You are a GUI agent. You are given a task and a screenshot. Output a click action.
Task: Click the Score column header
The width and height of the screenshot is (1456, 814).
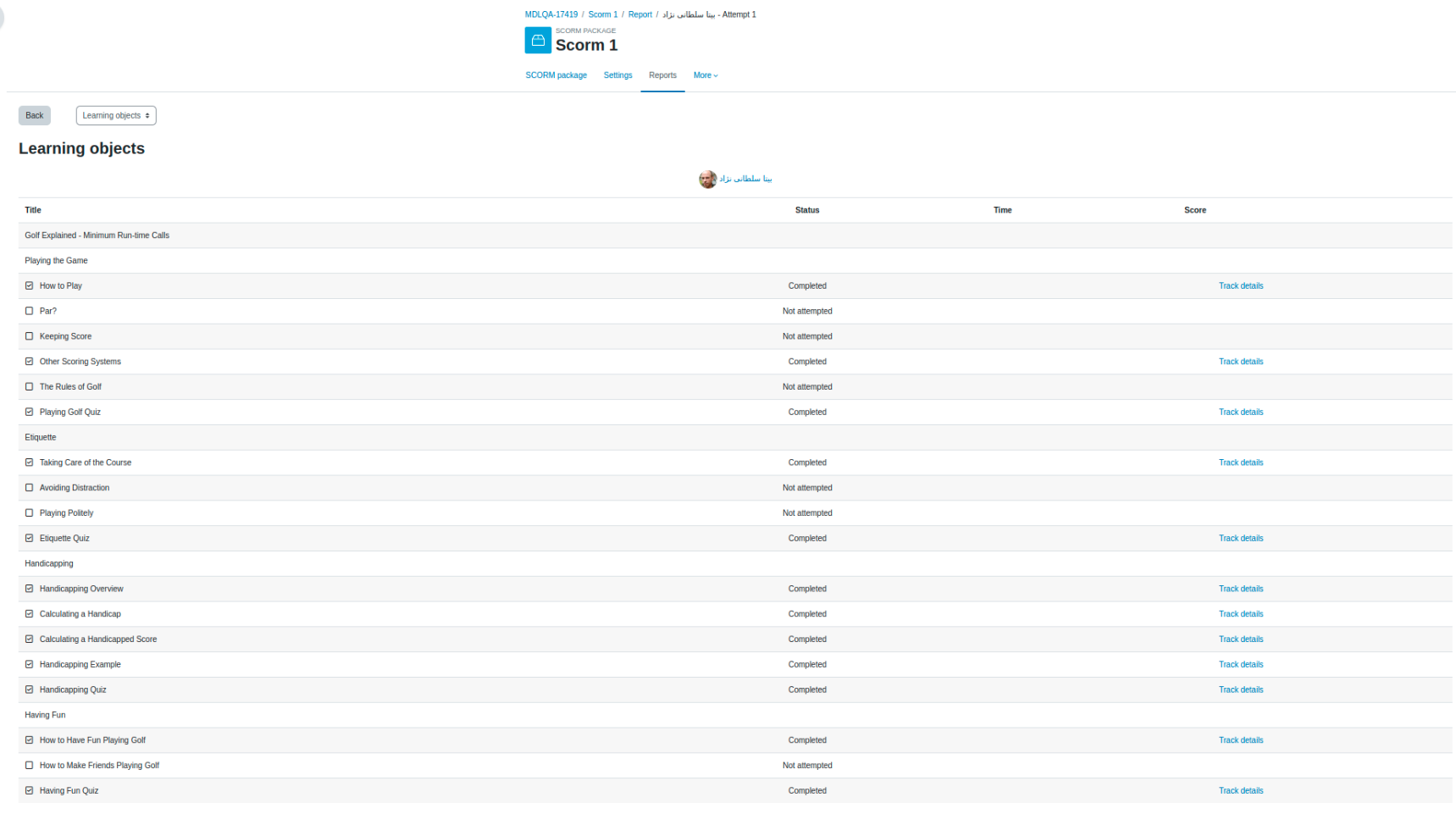click(1195, 210)
